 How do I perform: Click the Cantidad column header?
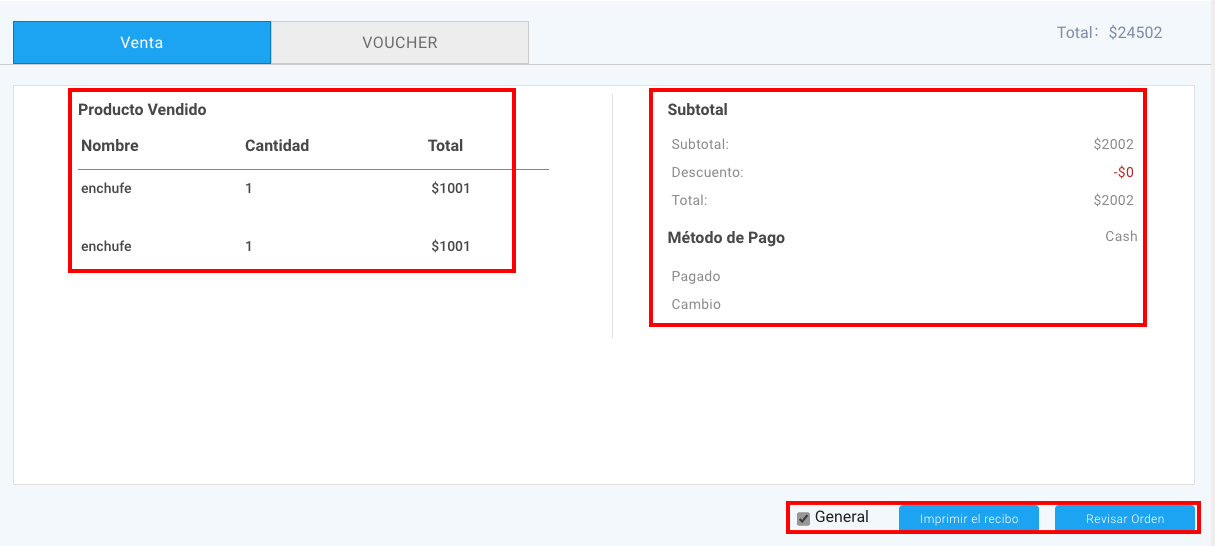[x=277, y=145]
